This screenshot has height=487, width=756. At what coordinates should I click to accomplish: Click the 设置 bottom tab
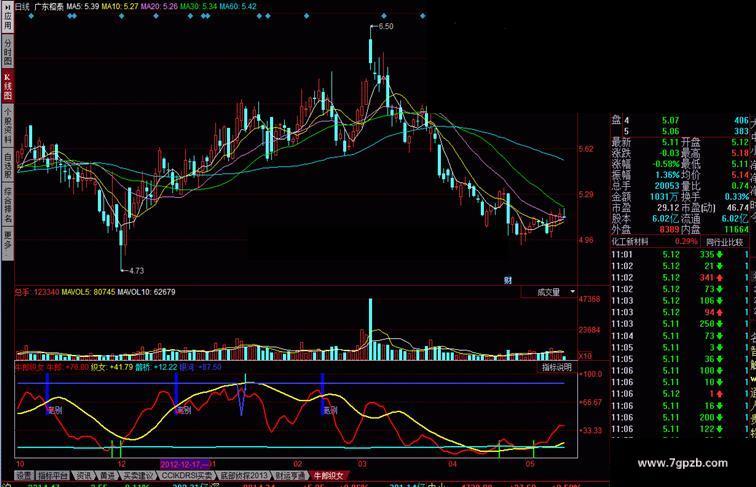coord(25,475)
